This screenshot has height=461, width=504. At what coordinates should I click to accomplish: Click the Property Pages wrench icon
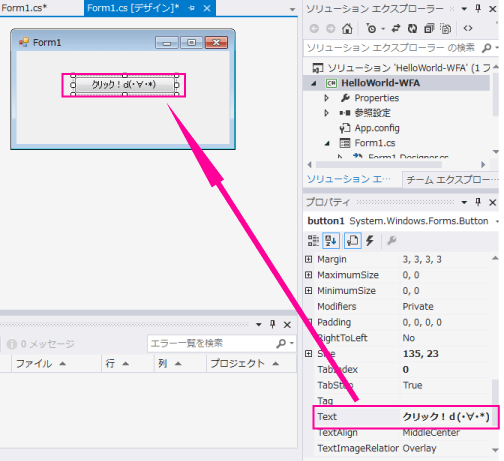(x=392, y=241)
